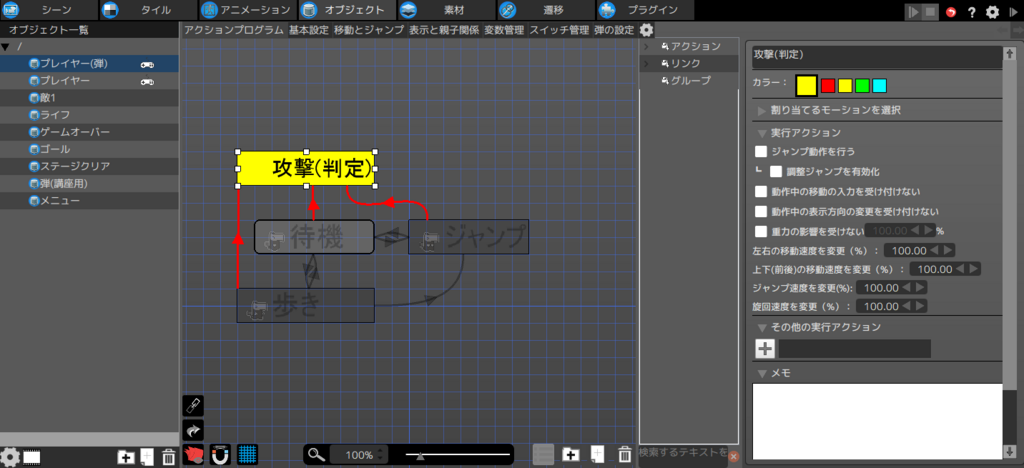Click list view icon below the action canvas

(x=543, y=454)
